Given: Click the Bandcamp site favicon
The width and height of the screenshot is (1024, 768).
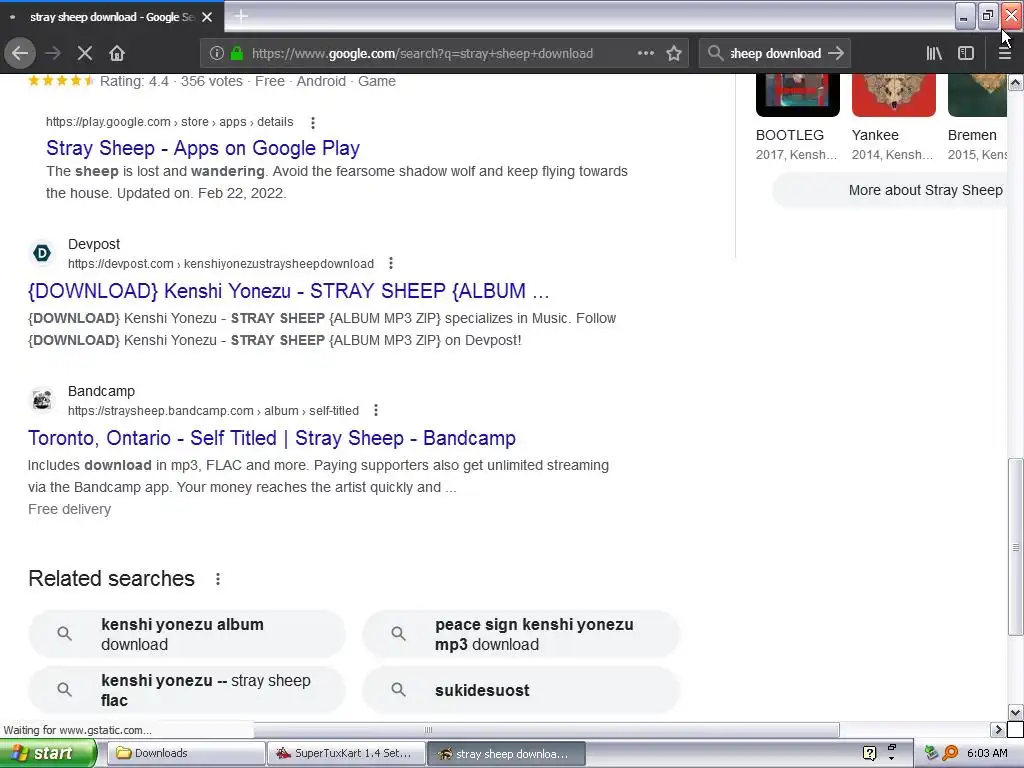Looking at the screenshot, I should pos(42,399).
